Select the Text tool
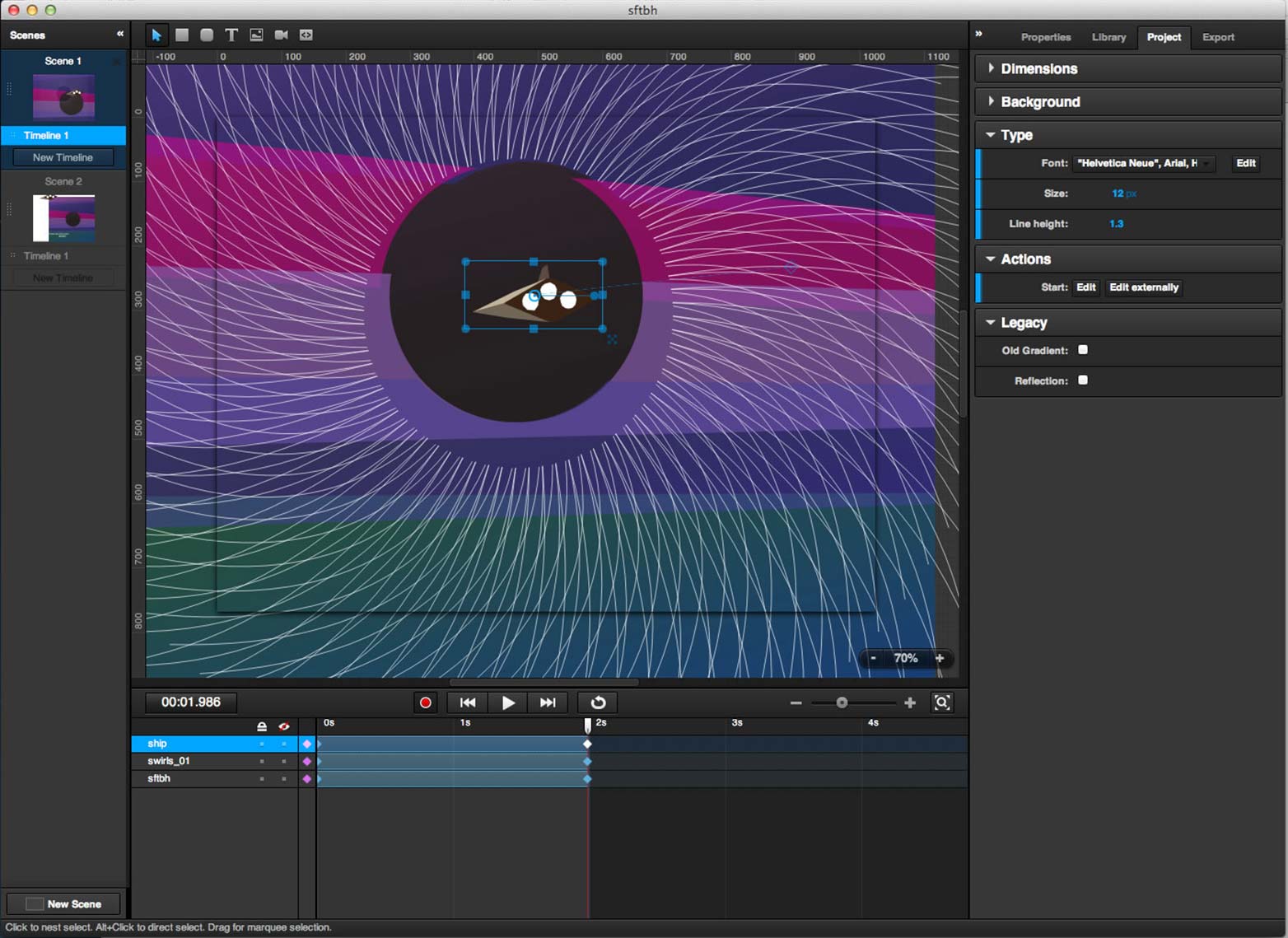 click(x=231, y=35)
